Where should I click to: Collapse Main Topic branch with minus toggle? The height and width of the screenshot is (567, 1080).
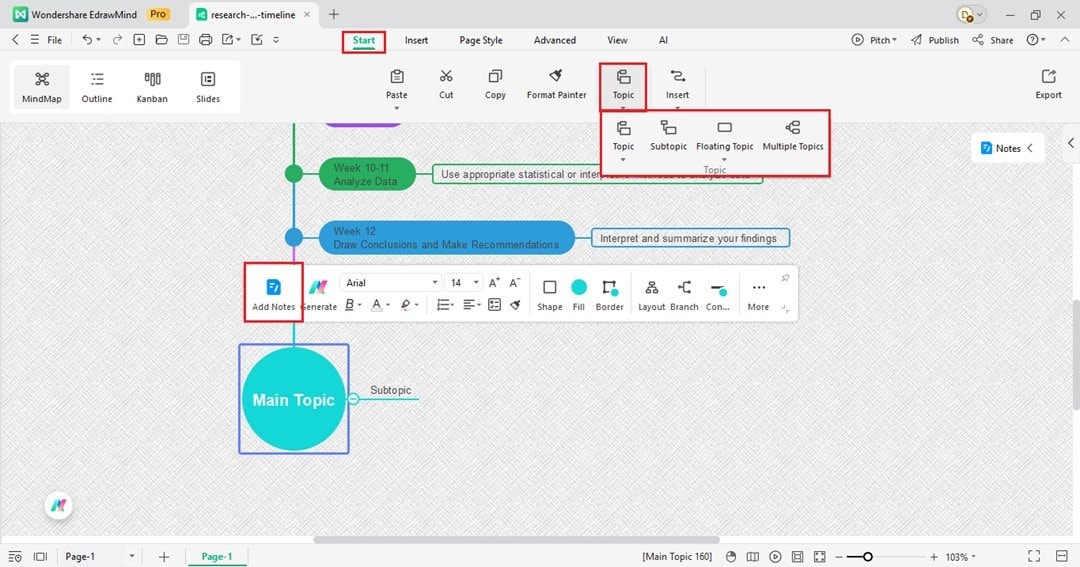pos(353,399)
